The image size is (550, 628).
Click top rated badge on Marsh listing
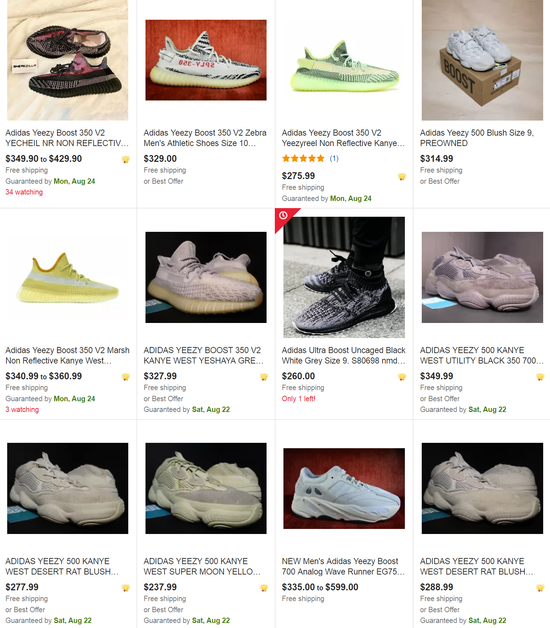125,377
